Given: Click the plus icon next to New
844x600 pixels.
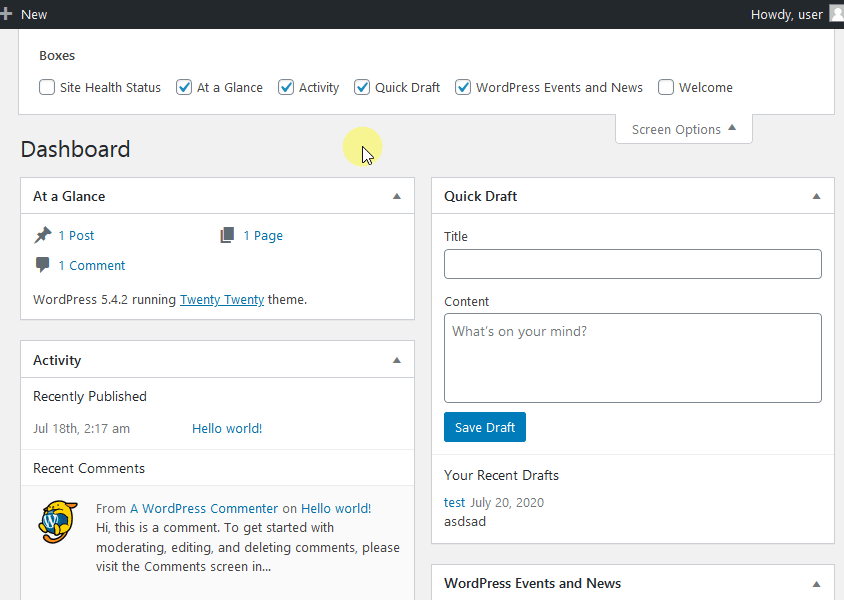Looking at the screenshot, I should click(7, 14).
